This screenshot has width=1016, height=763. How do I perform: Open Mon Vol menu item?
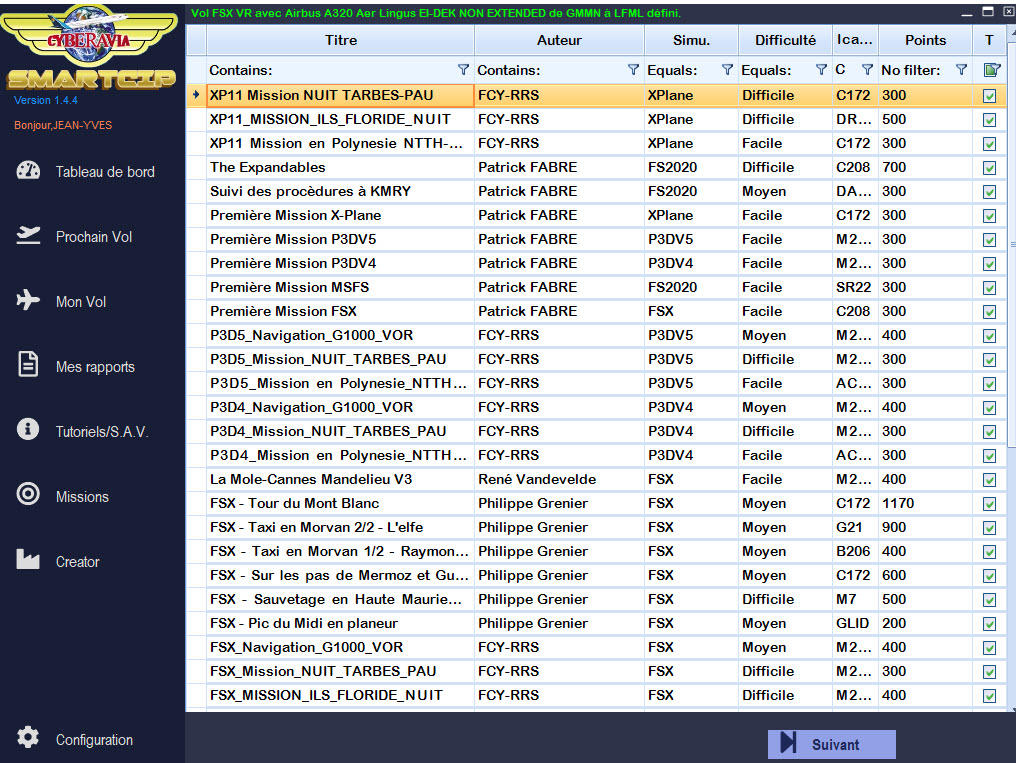(81, 301)
